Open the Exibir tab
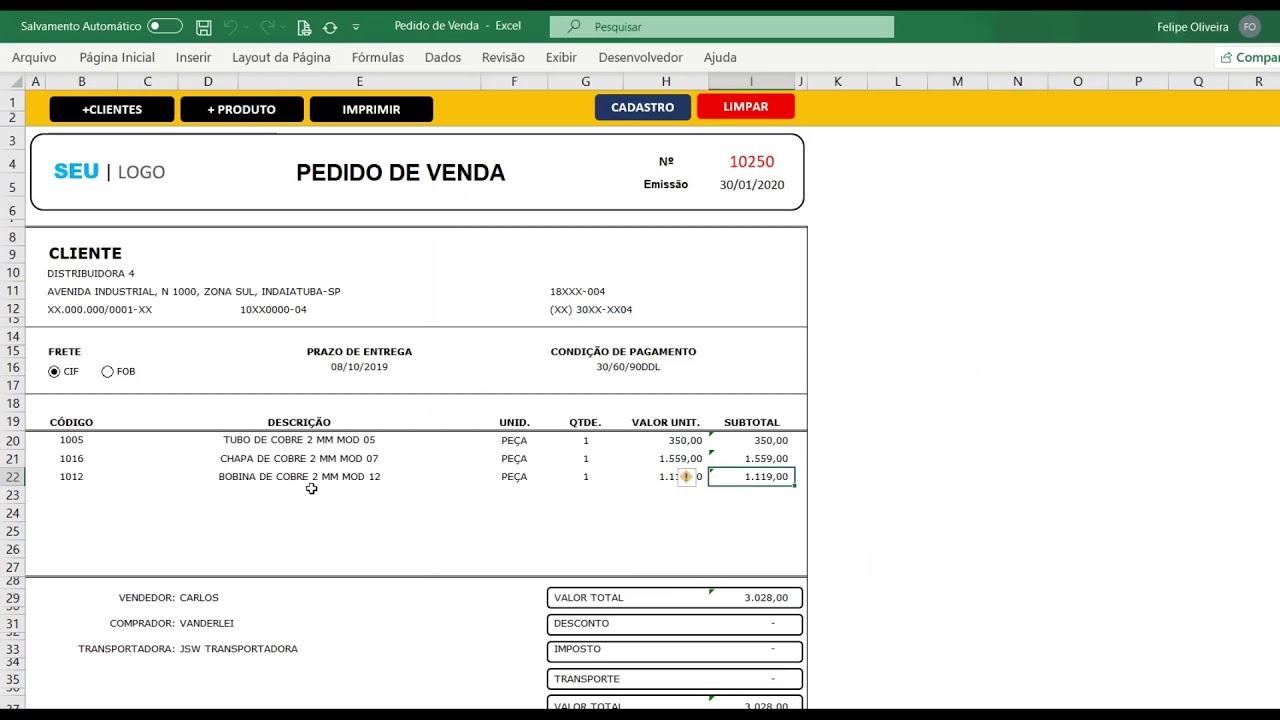This screenshot has width=1280, height=720. 561,58
